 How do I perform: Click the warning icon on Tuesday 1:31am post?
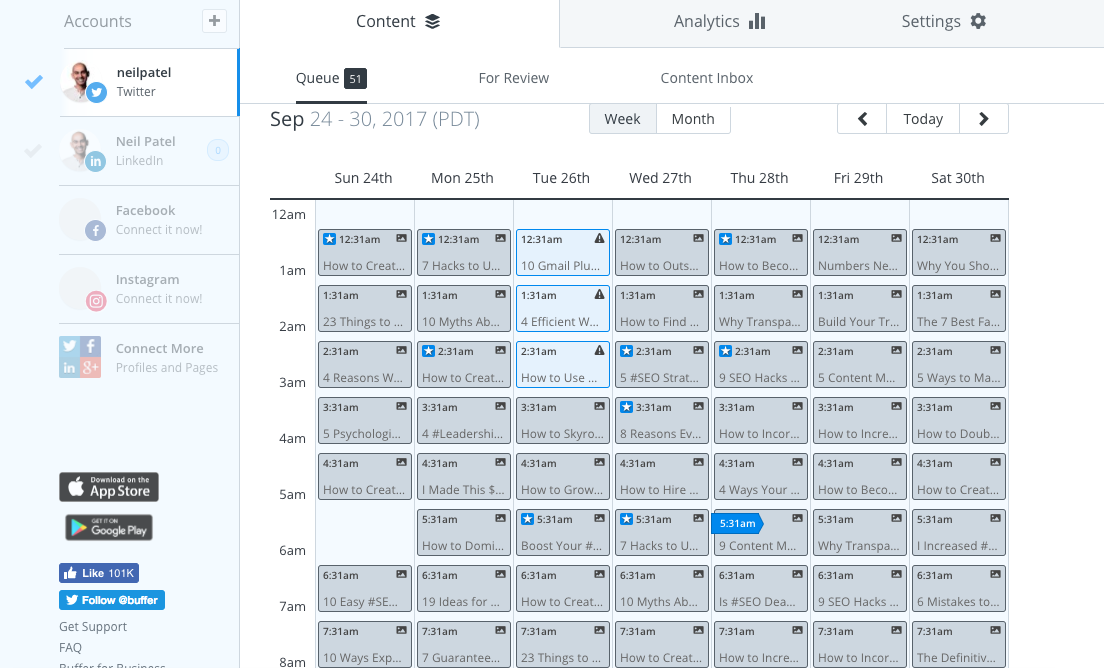(x=599, y=294)
